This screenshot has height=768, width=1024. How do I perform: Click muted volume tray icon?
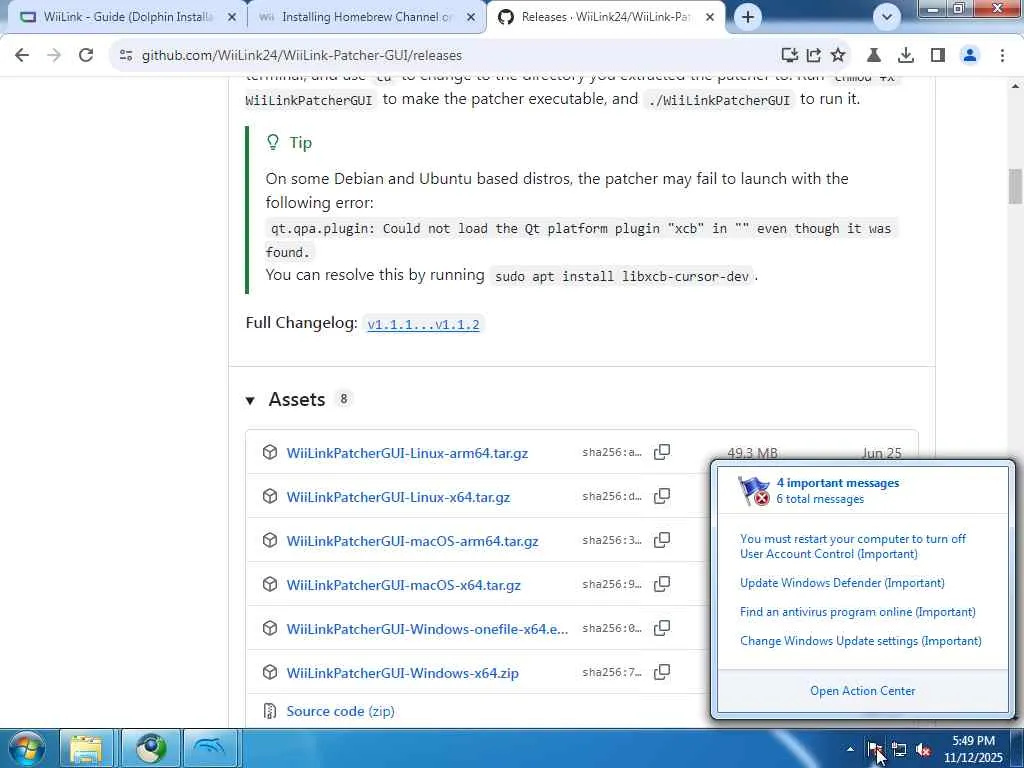pyautogui.click(x=923, y=750)
